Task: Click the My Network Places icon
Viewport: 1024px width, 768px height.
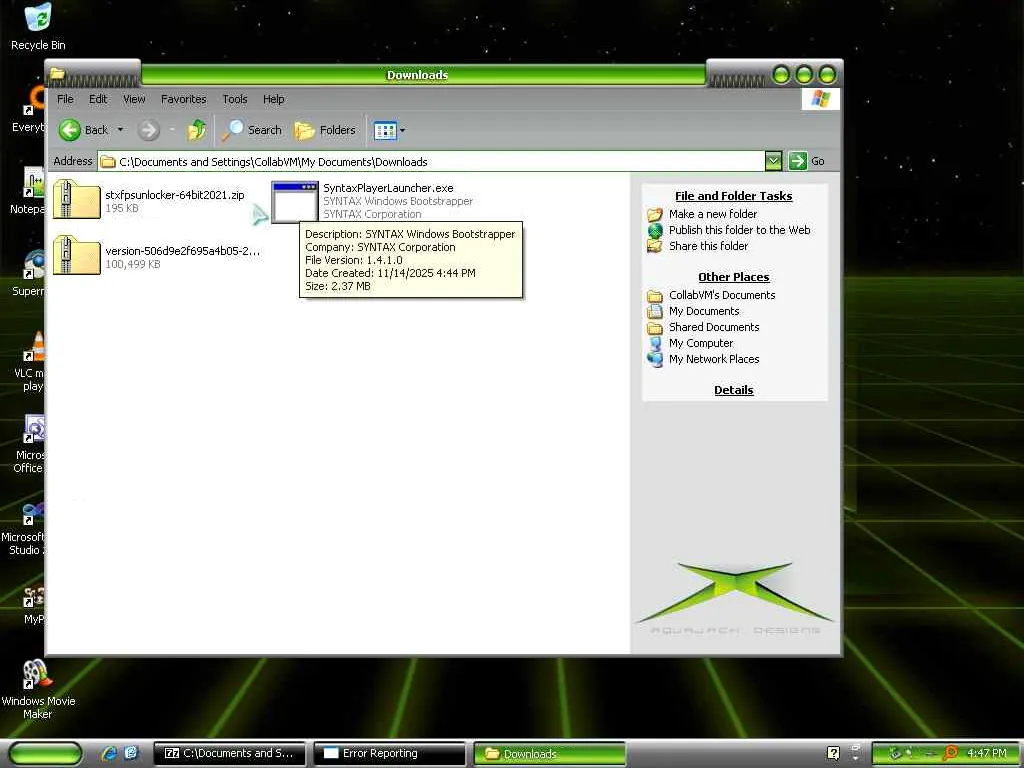Action: coord(654,359)
